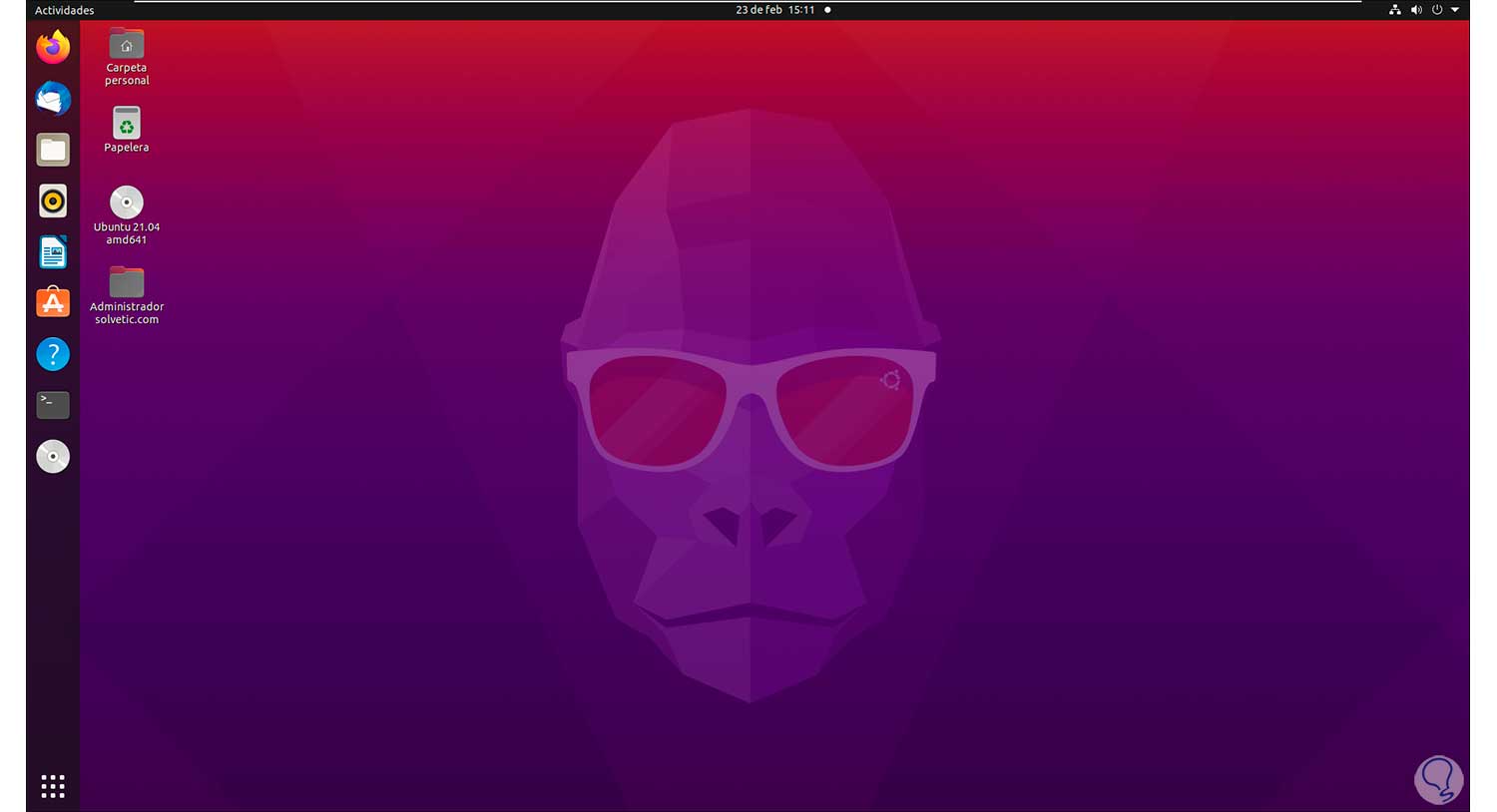Select the Papelera trash icon
The height and width of the screenshot is (812, 1497).
[x=127, y=130]
